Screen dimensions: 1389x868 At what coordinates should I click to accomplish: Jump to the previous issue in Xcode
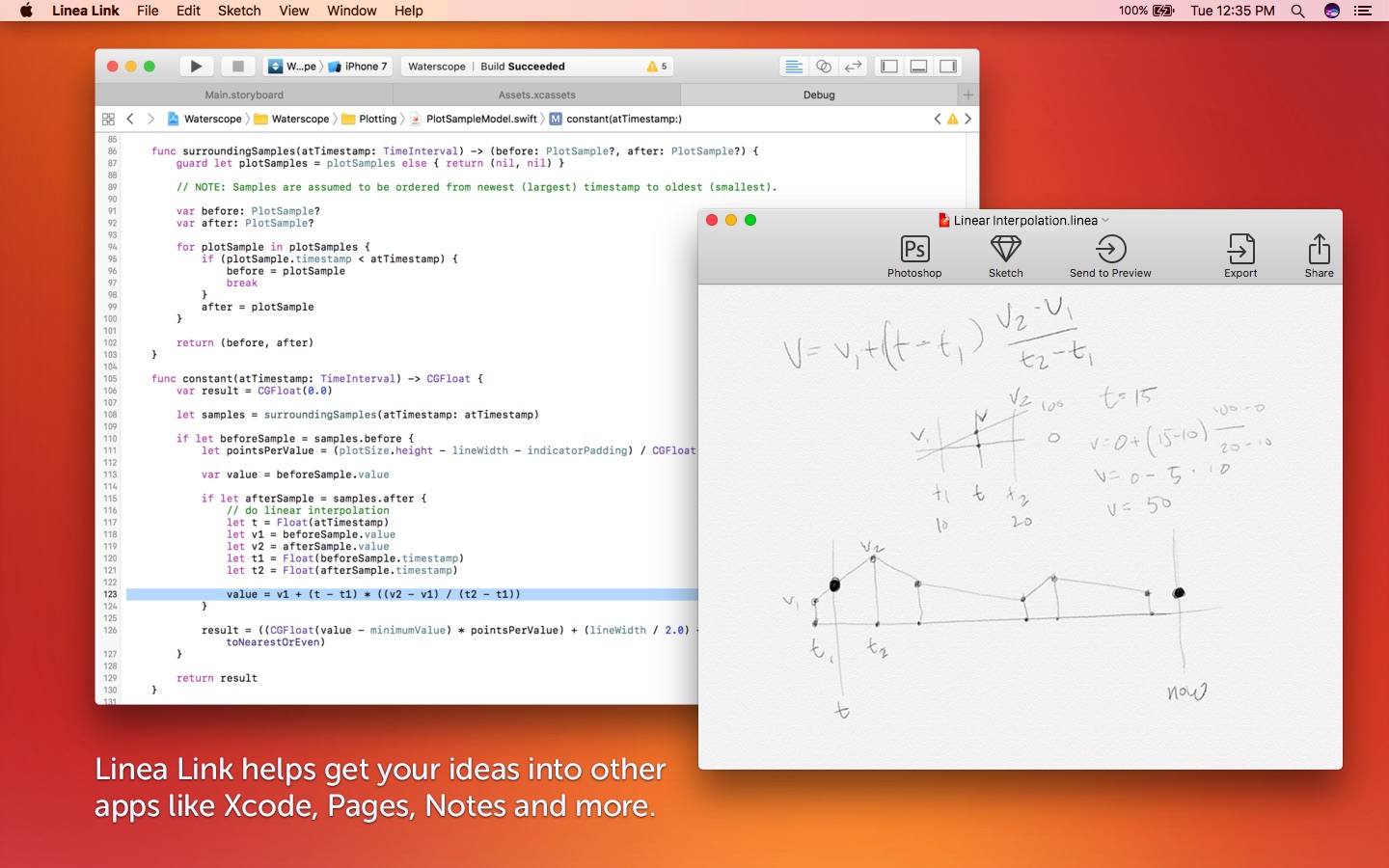[x=938, y=119]
